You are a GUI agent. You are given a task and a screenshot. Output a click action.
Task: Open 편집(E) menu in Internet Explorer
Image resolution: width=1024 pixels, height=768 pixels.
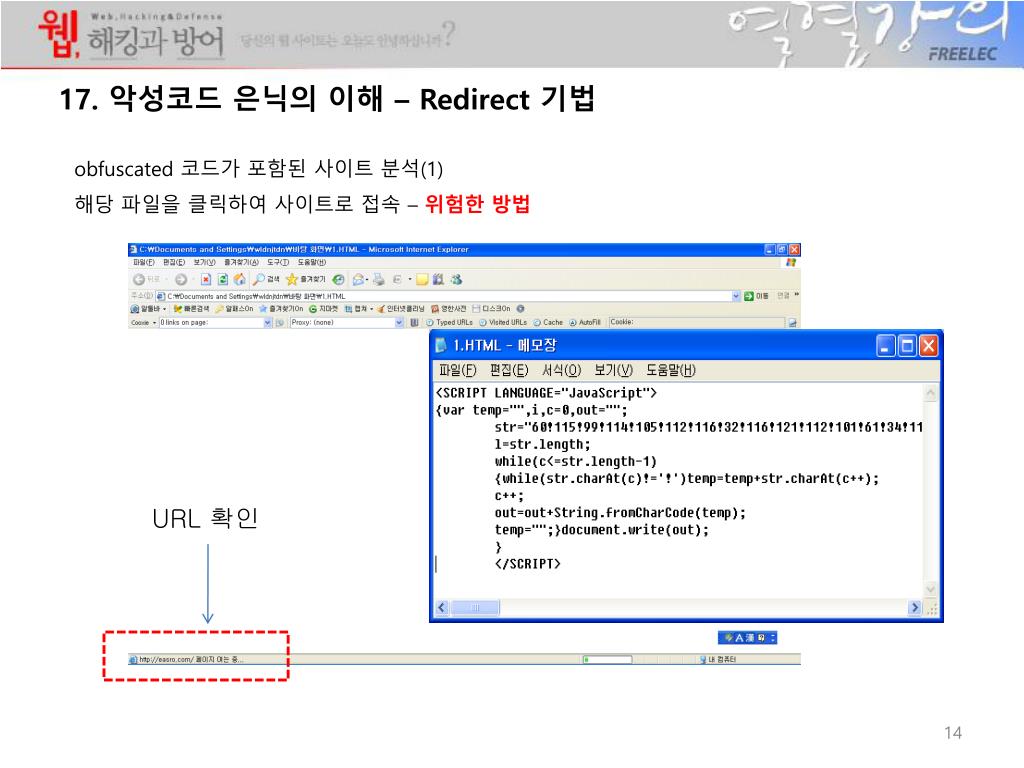coord(174,262)
